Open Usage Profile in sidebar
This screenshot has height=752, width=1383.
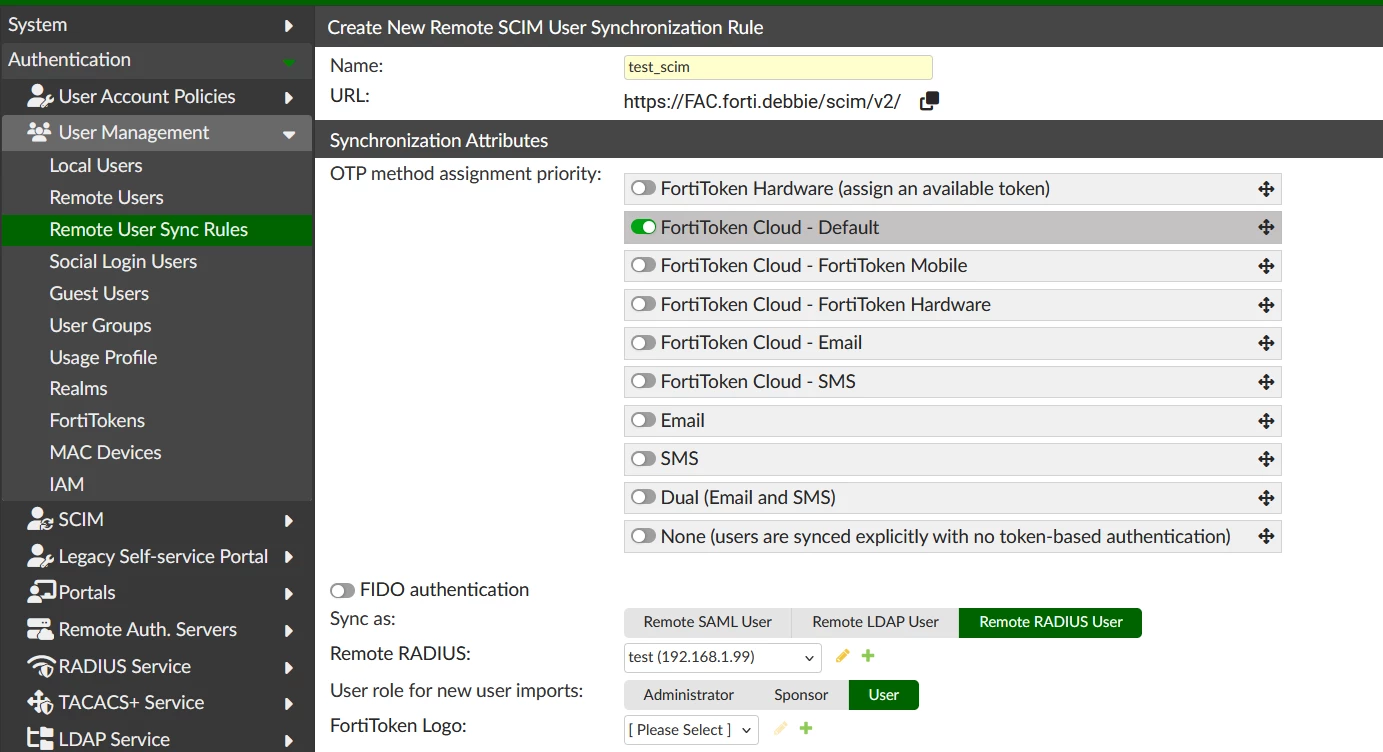pyautogui.click(x=103, y=357)
